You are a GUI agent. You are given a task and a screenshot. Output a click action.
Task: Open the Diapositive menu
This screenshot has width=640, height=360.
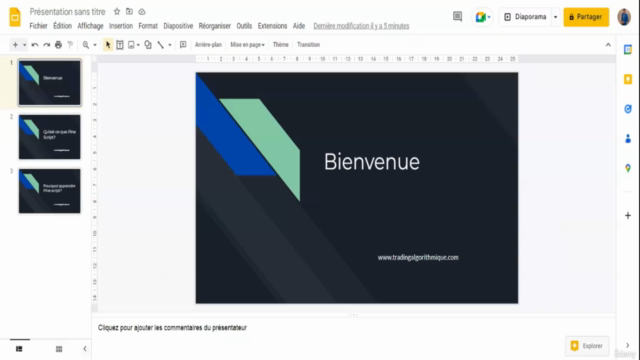coord(178,26)
